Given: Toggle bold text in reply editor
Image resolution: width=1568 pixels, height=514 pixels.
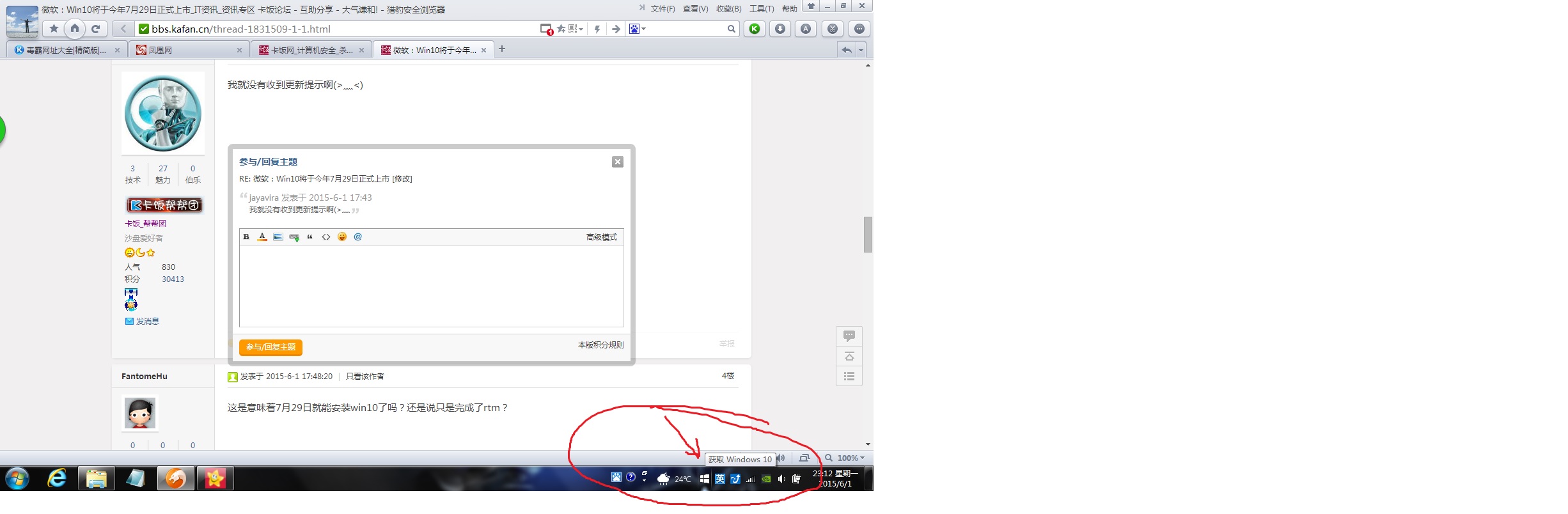Looking at the screenshot, I should pos(246,237).
